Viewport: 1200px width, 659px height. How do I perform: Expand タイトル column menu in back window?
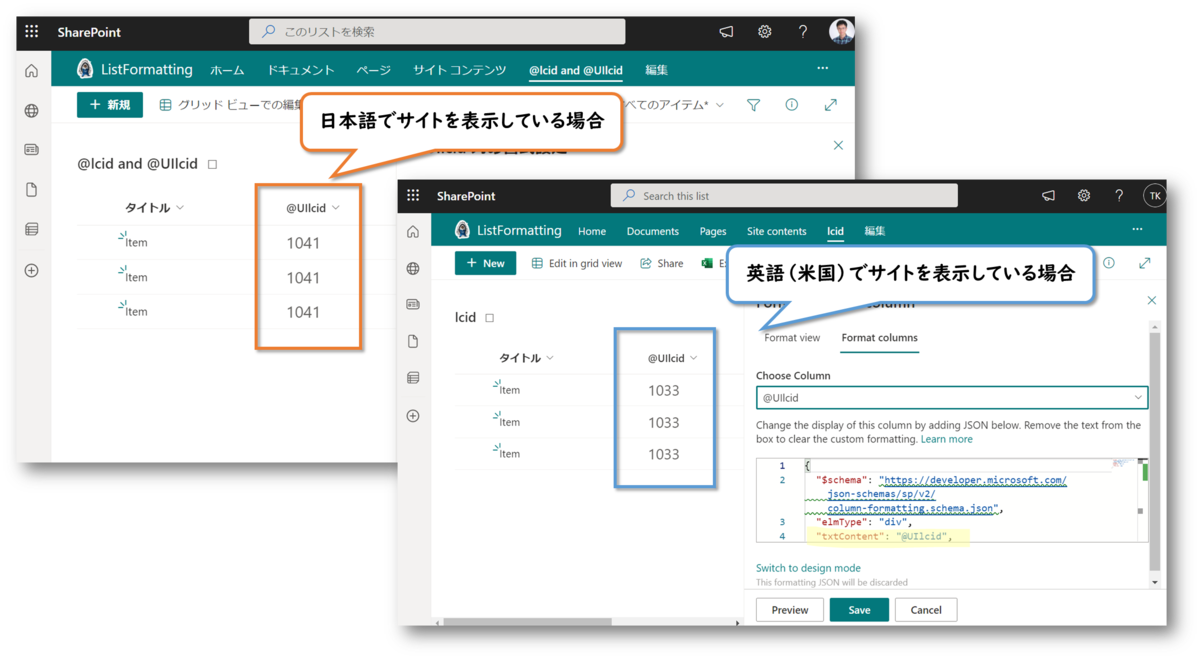click(x=180, y=208)
